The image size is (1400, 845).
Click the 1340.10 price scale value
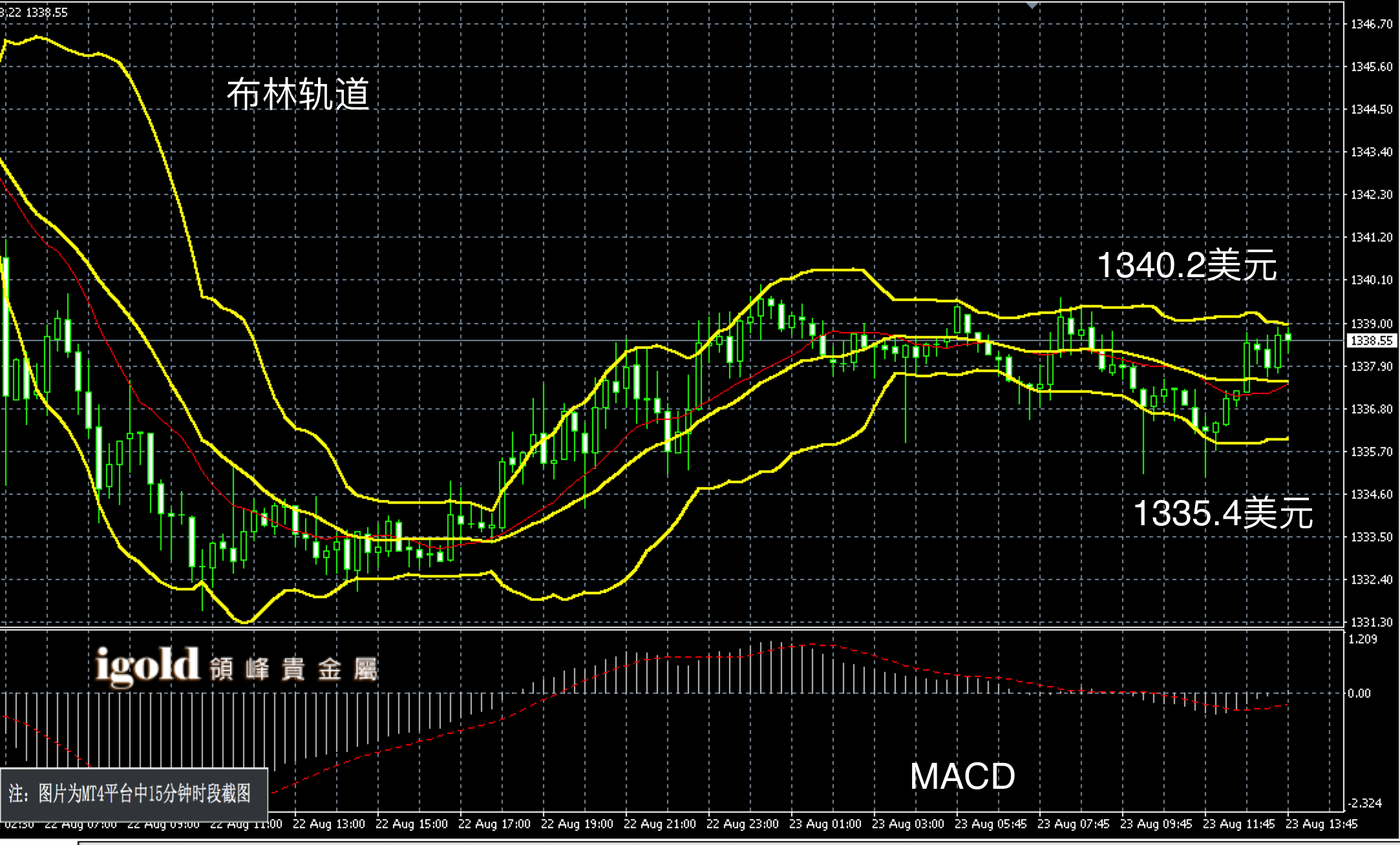(1372, 280)
